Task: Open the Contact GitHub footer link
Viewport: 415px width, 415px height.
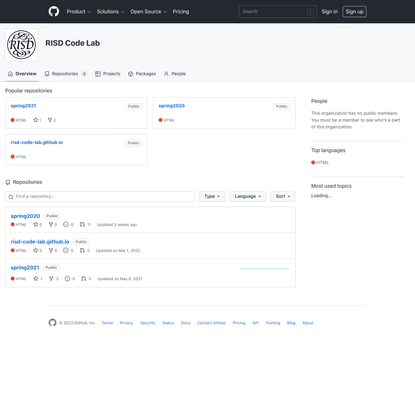Action: [211, 323]
